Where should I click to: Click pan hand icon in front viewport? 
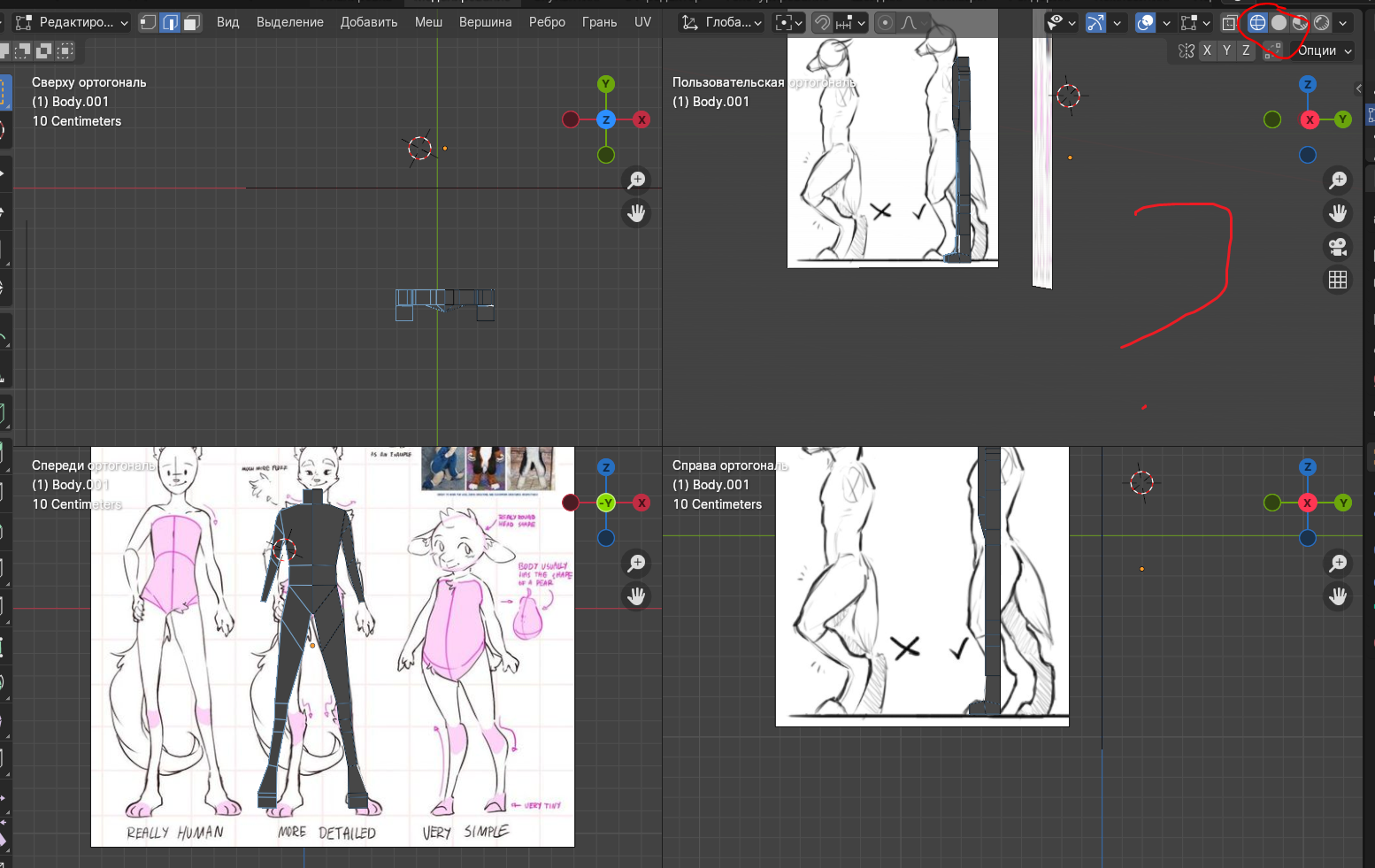[x=636, y=596]
